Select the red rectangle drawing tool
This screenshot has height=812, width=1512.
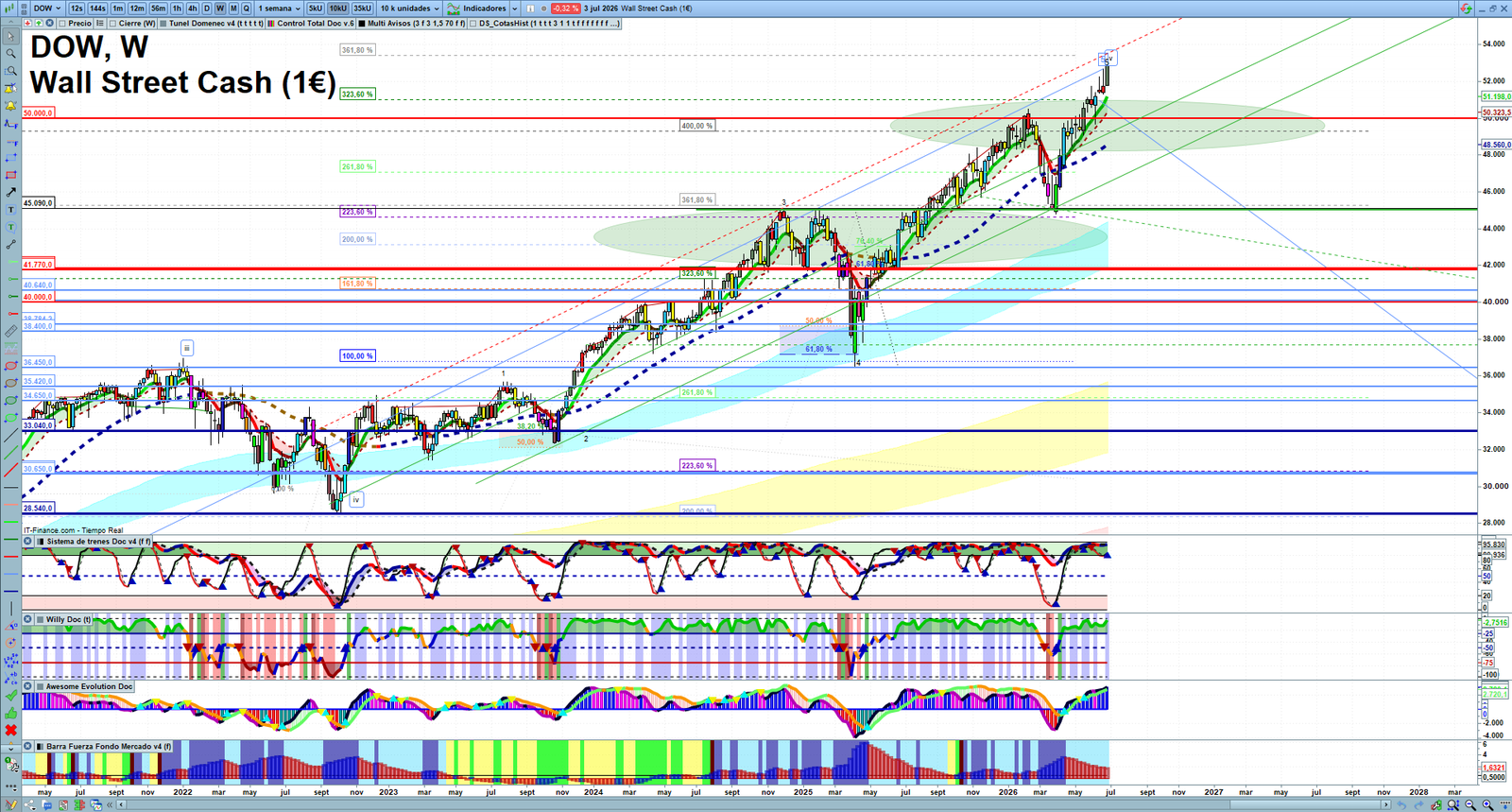coord(10,175)
